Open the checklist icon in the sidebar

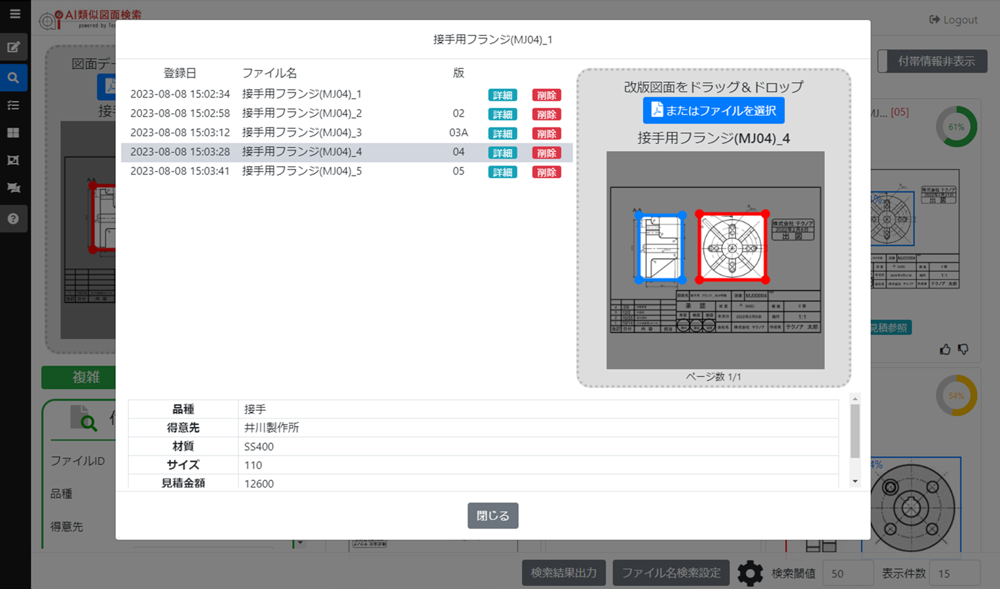[14, 104]
